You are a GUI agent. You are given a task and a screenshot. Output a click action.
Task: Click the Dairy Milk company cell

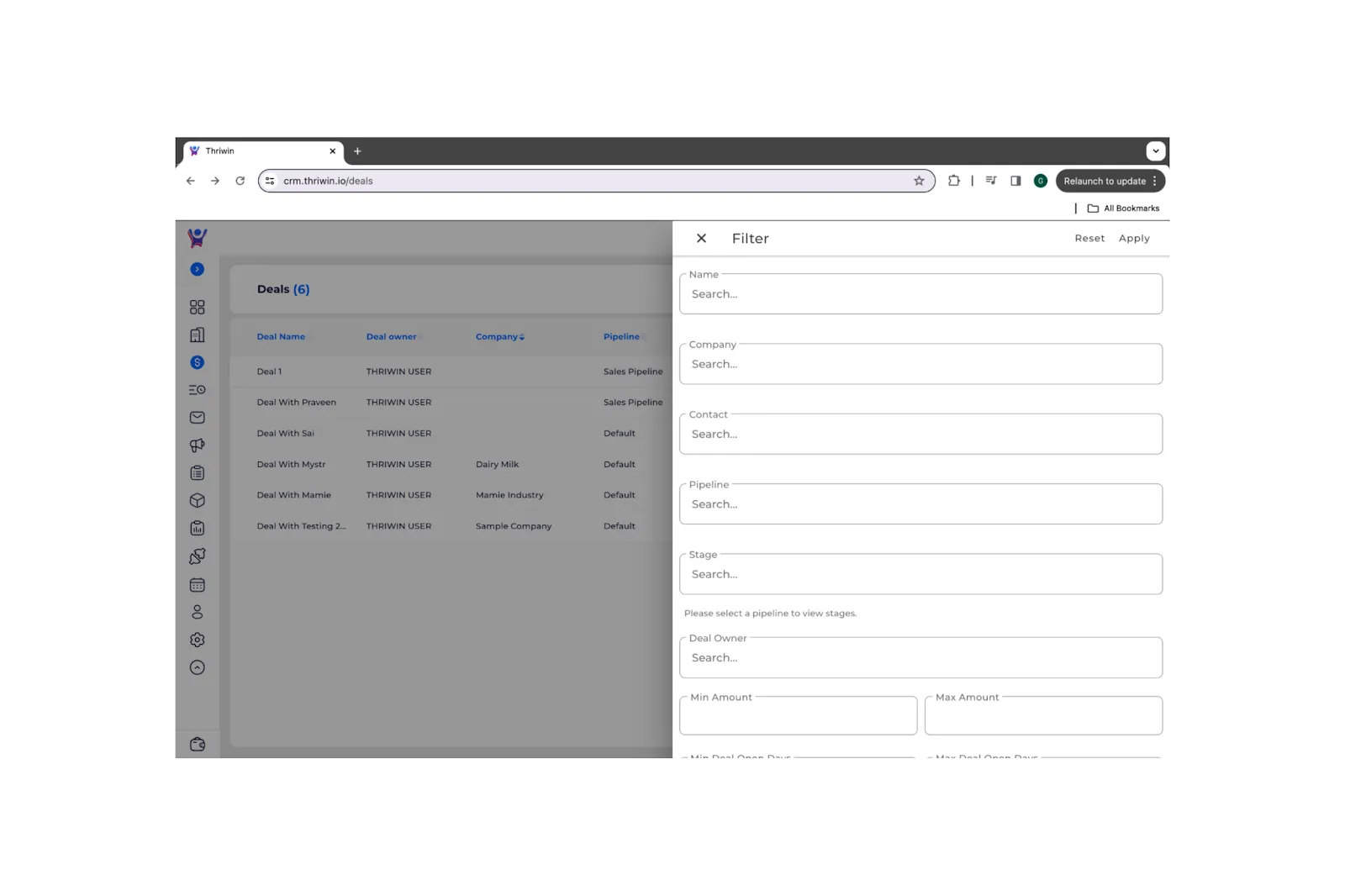498,465
